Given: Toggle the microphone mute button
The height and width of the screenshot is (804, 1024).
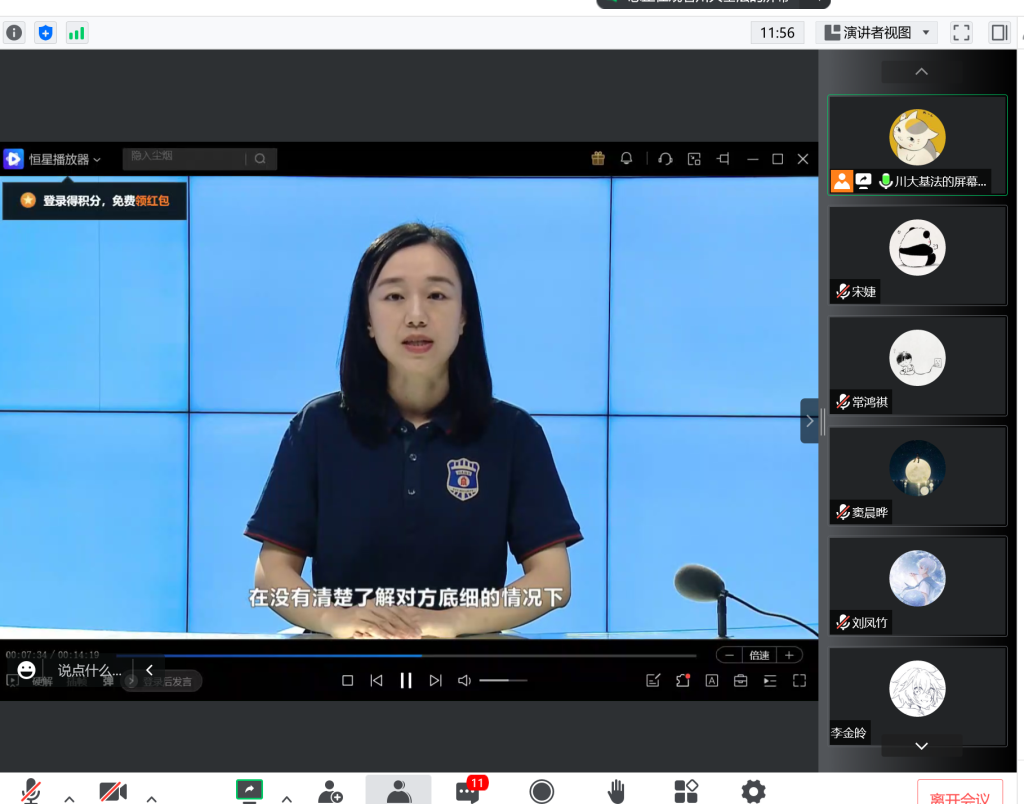Looking at the screenshot, I should tap(31, 791).
